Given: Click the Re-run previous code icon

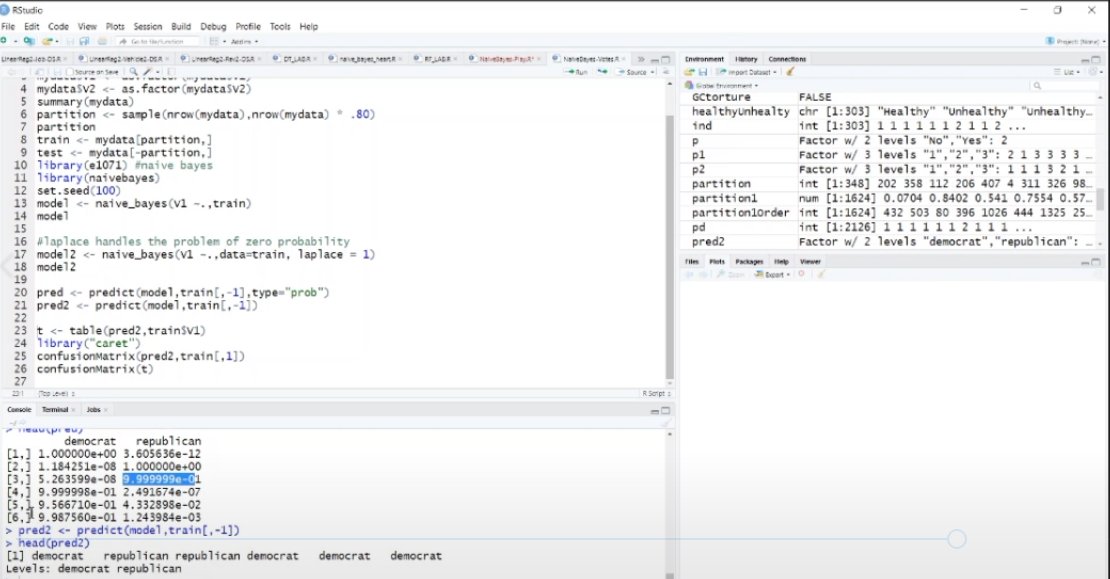Looking at the screenshot, I should click(x=602, y=72).
